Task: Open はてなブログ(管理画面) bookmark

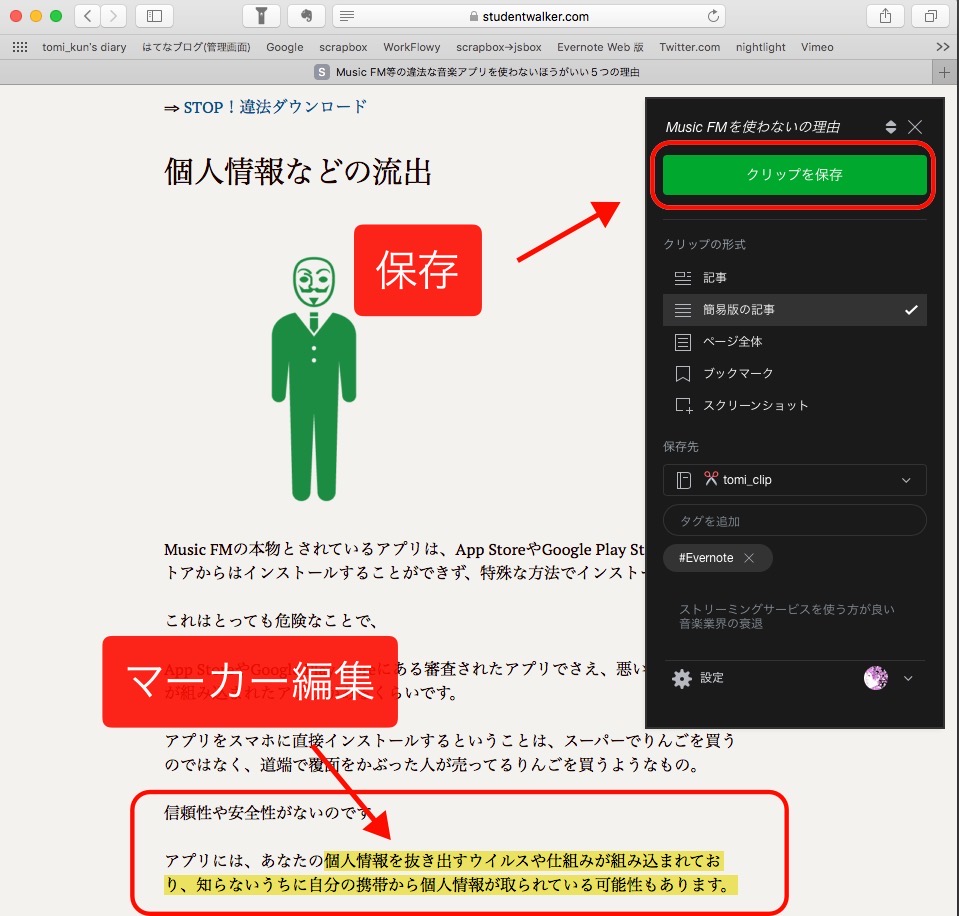Action: pyautogui.click(x=196, y=47)
